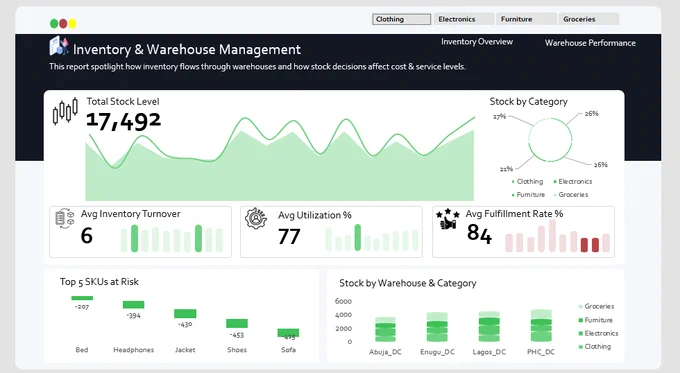Click Clothing in the donut chart legend

tap(527, 181)
